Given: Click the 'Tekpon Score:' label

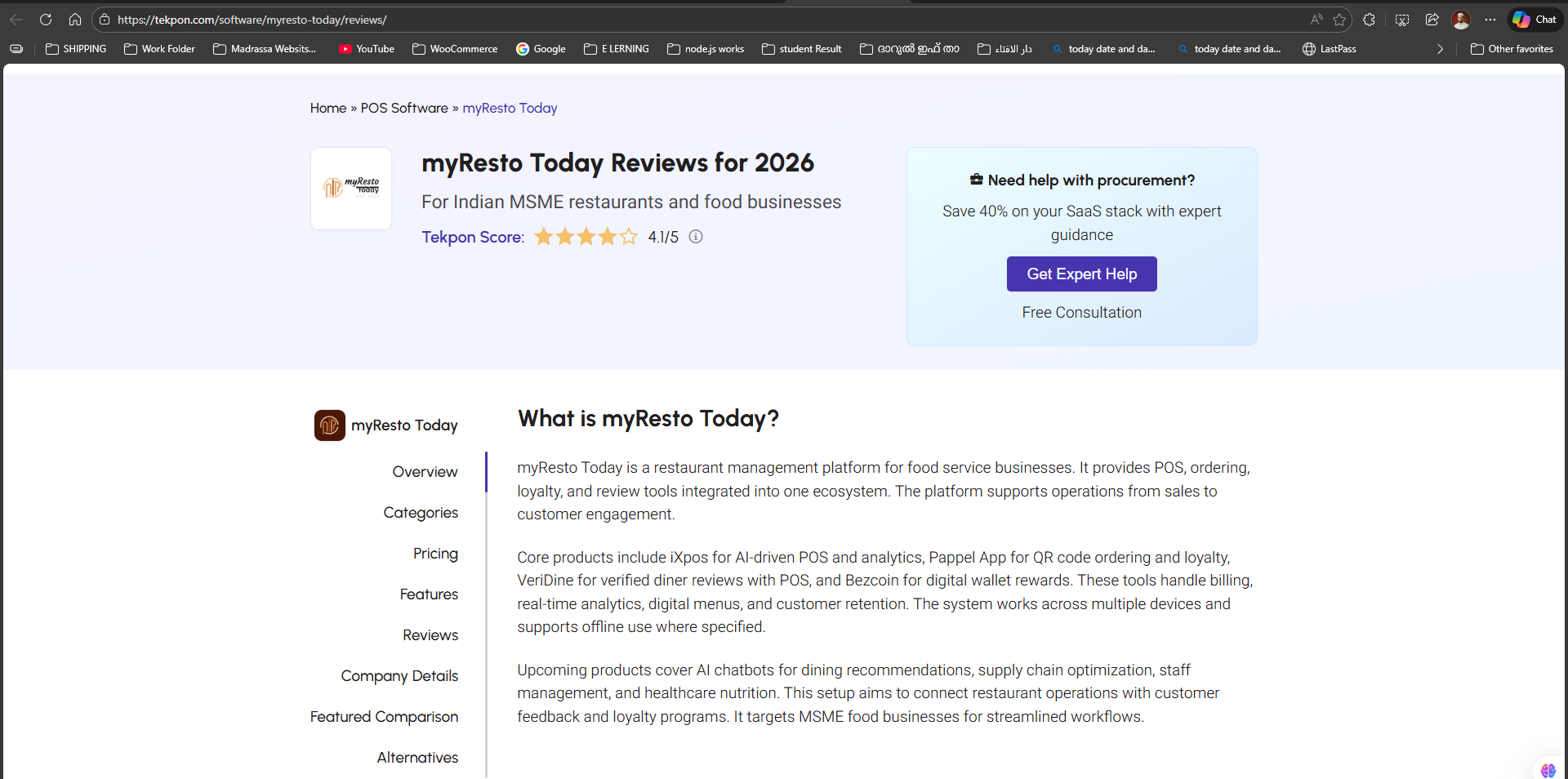Looking at the screenshot, I should (473, 237).
